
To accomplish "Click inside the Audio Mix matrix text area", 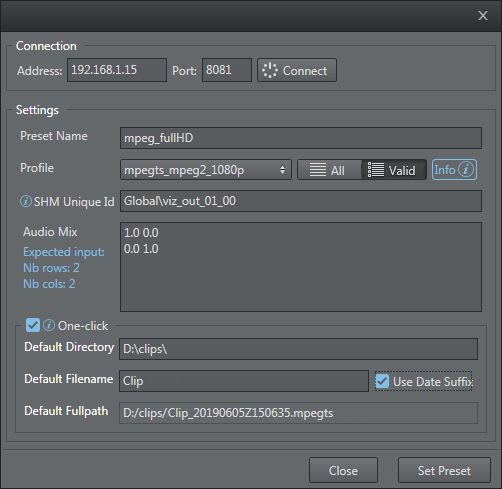I will pos(301,267).
